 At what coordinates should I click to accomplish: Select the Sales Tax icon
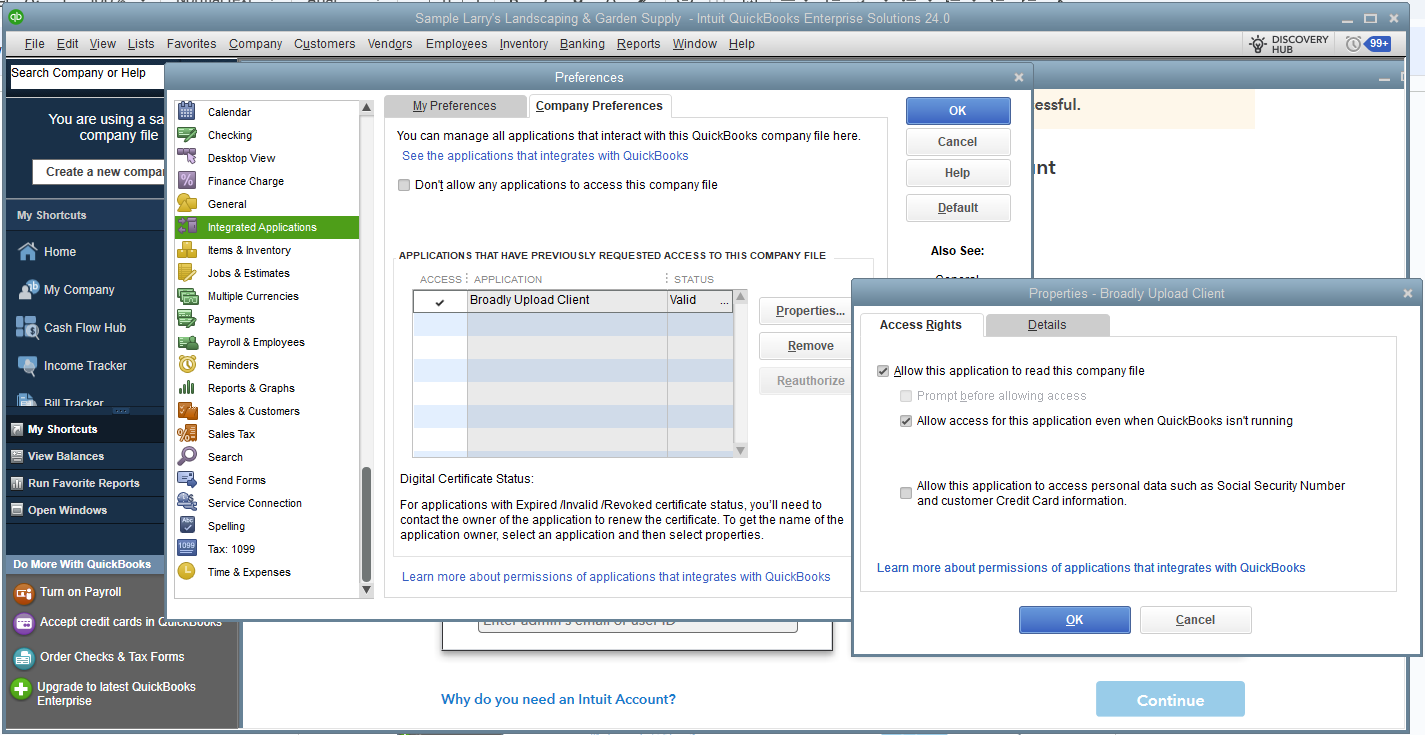pyautogui.click(x=187, y=434)
